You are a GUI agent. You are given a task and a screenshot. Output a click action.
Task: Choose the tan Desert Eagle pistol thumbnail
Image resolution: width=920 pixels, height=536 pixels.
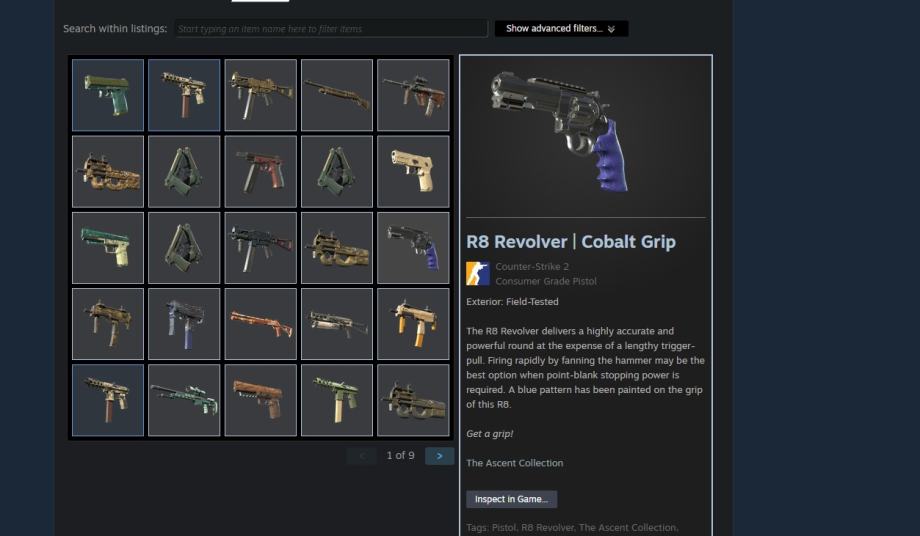click(413, 171)
